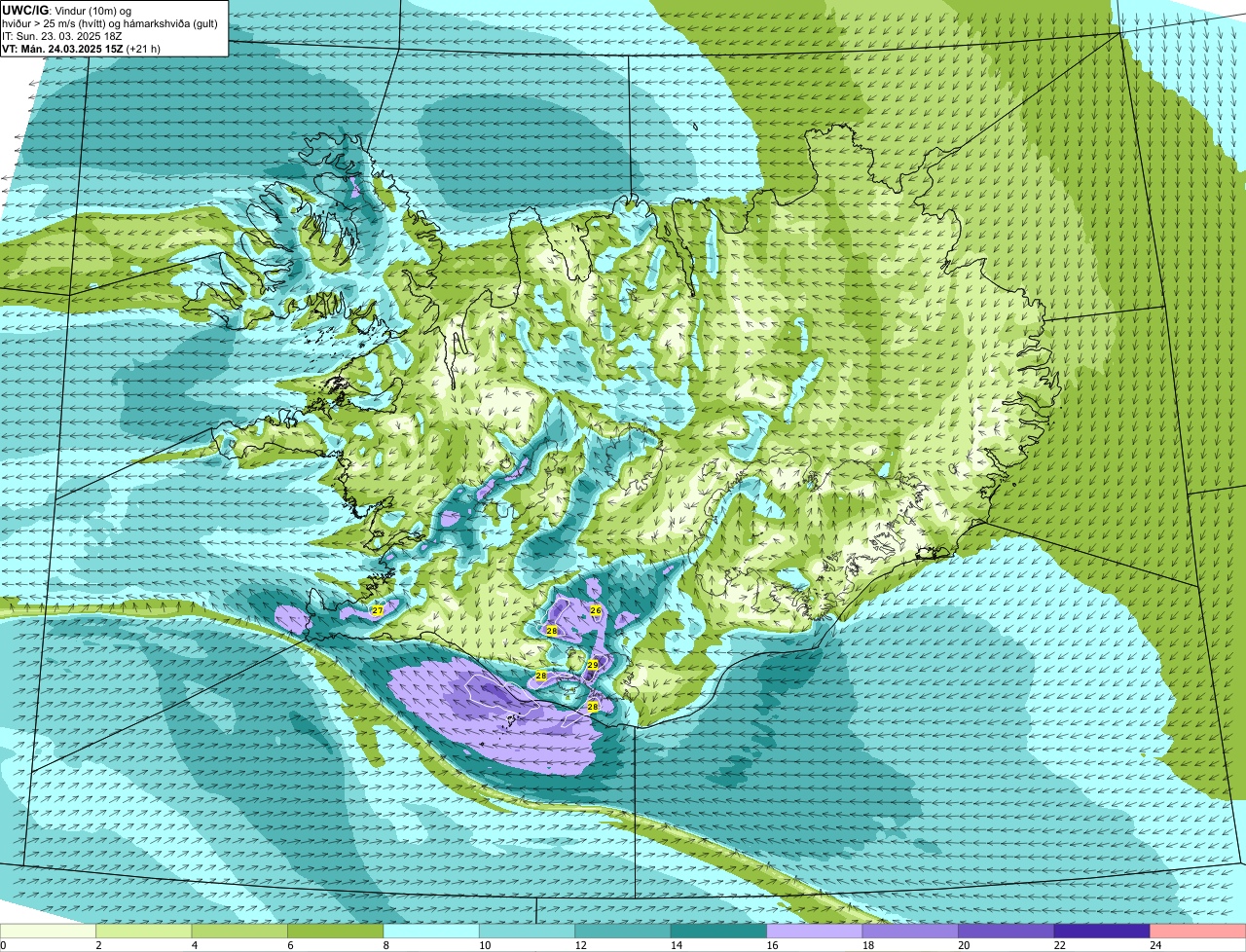This screenshot has height=952, width=1246.
Task: Select the 18–20 m/s purple legend swatch
Action: pos(910,932)
